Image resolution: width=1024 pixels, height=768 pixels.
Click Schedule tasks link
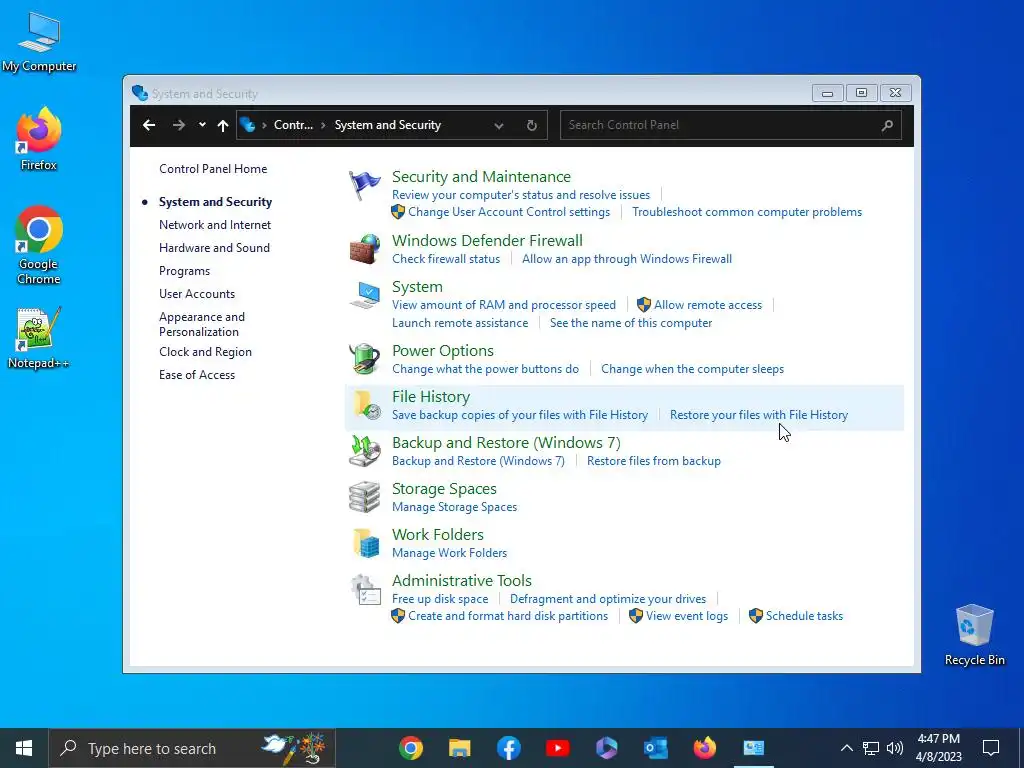click(804, 616)
